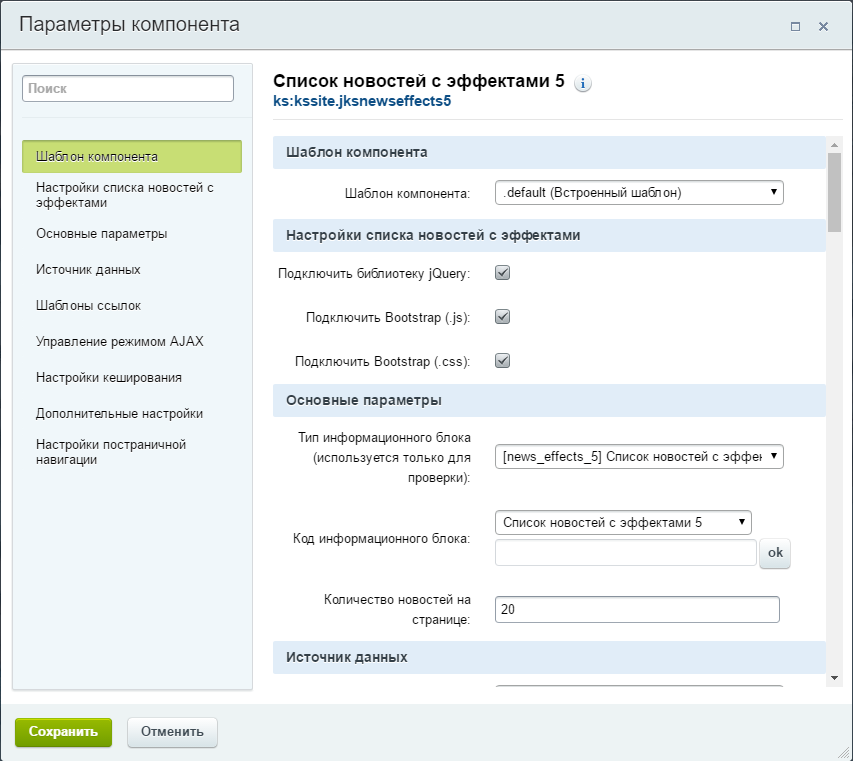Open the component template dropdown

(x=639, y=193)
